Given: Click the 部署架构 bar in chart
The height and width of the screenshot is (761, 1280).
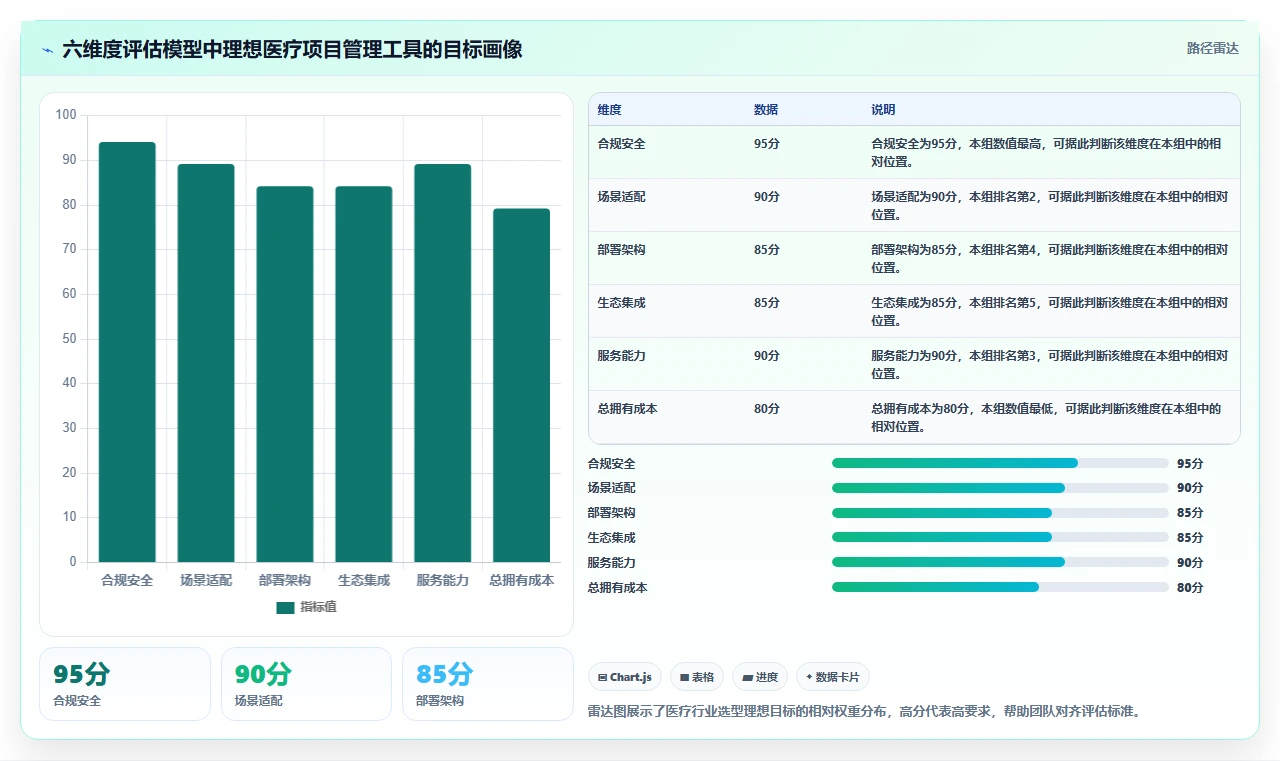Looking at the screenshot, I should point(285,374).
